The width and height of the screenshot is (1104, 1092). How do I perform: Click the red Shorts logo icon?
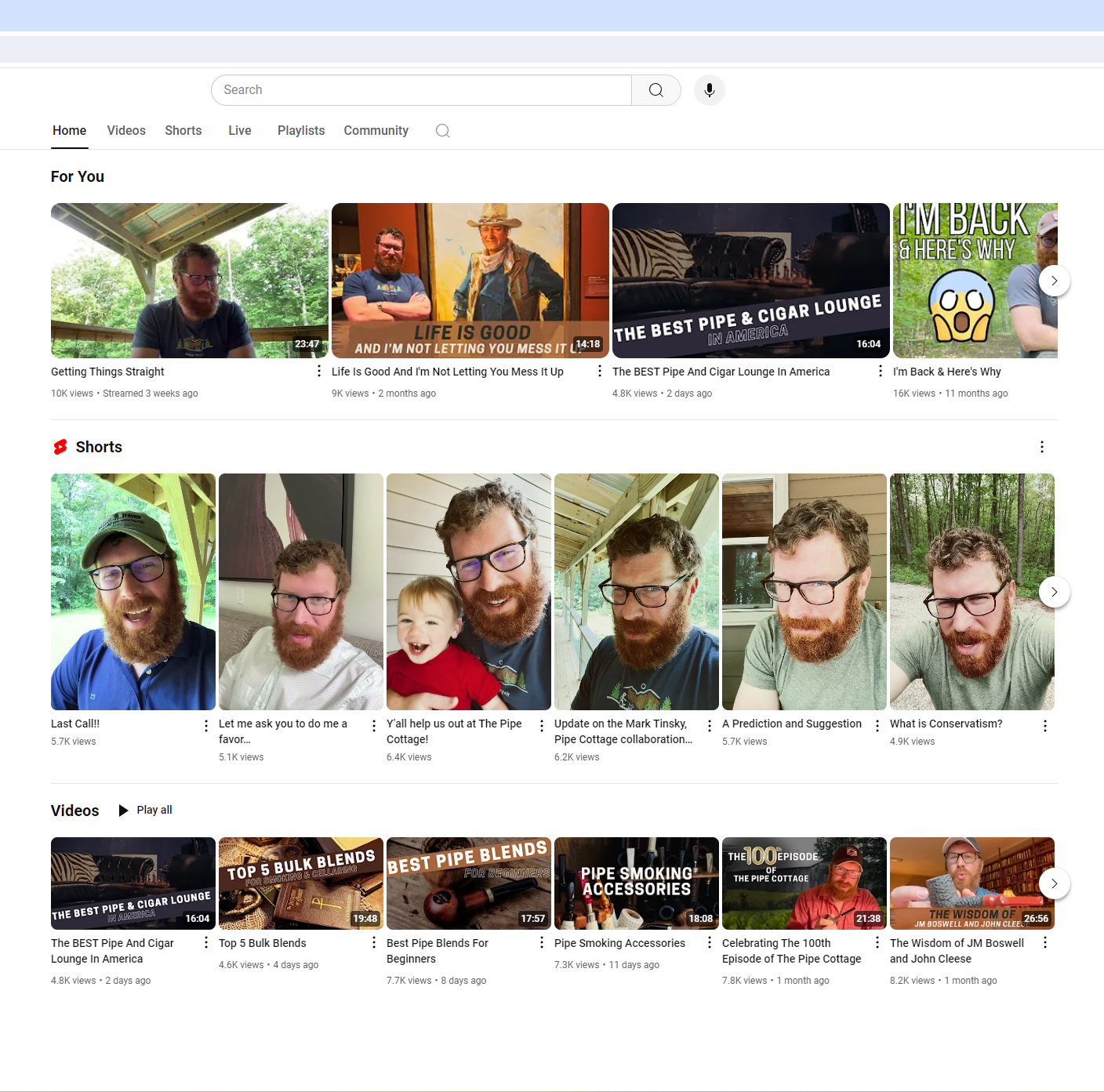click(60, 447)
